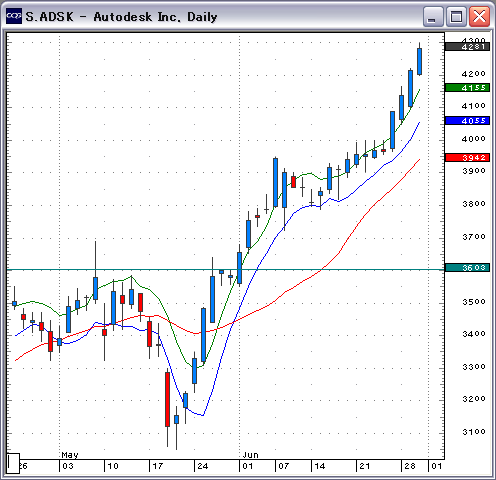Viewport: 496px width, 480px height.
Task: Click the Jun month label on time axis
Action: [250, 455]
